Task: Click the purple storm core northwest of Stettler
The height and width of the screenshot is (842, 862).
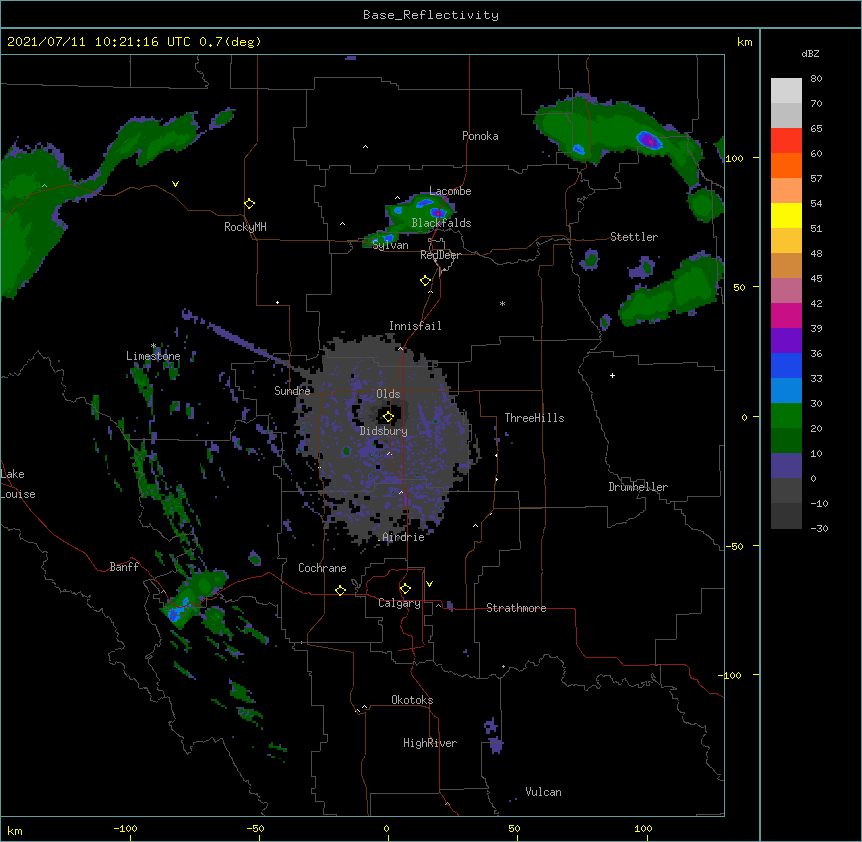Action: point(650,141)
